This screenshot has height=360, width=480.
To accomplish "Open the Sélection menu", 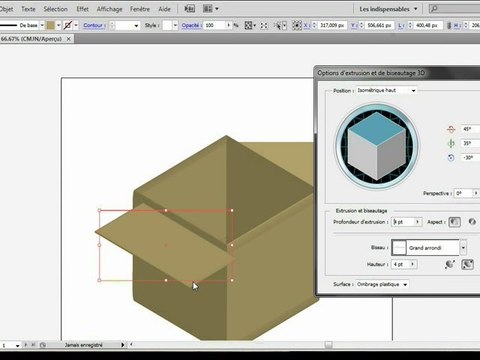I will point(55,9).
